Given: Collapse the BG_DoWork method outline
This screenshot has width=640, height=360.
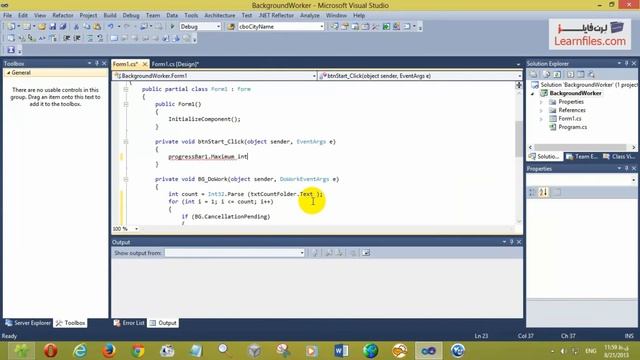Looking at the screenshot, I should tap(126, 179).
